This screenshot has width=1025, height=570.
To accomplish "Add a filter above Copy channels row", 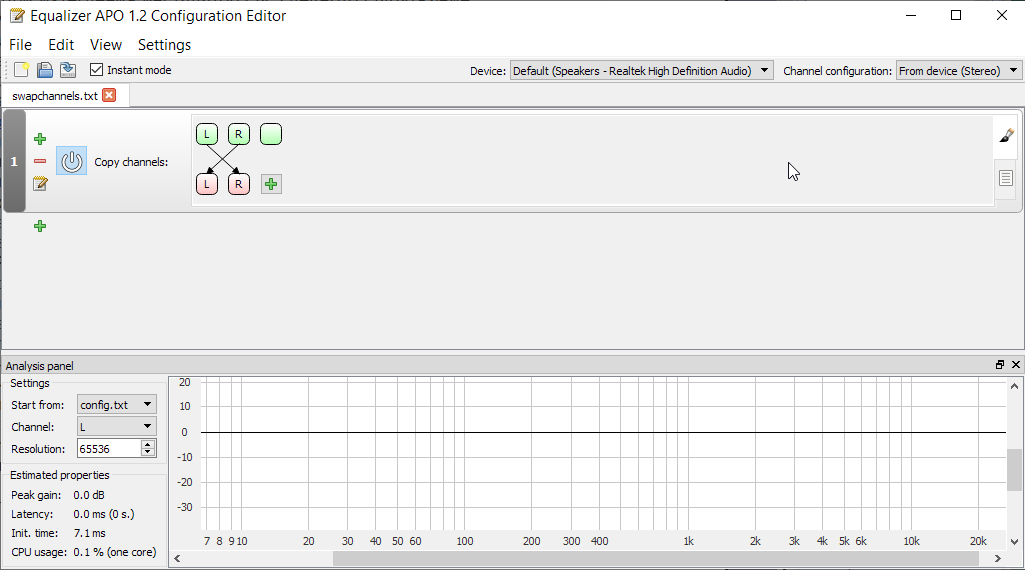I will 40,139.
